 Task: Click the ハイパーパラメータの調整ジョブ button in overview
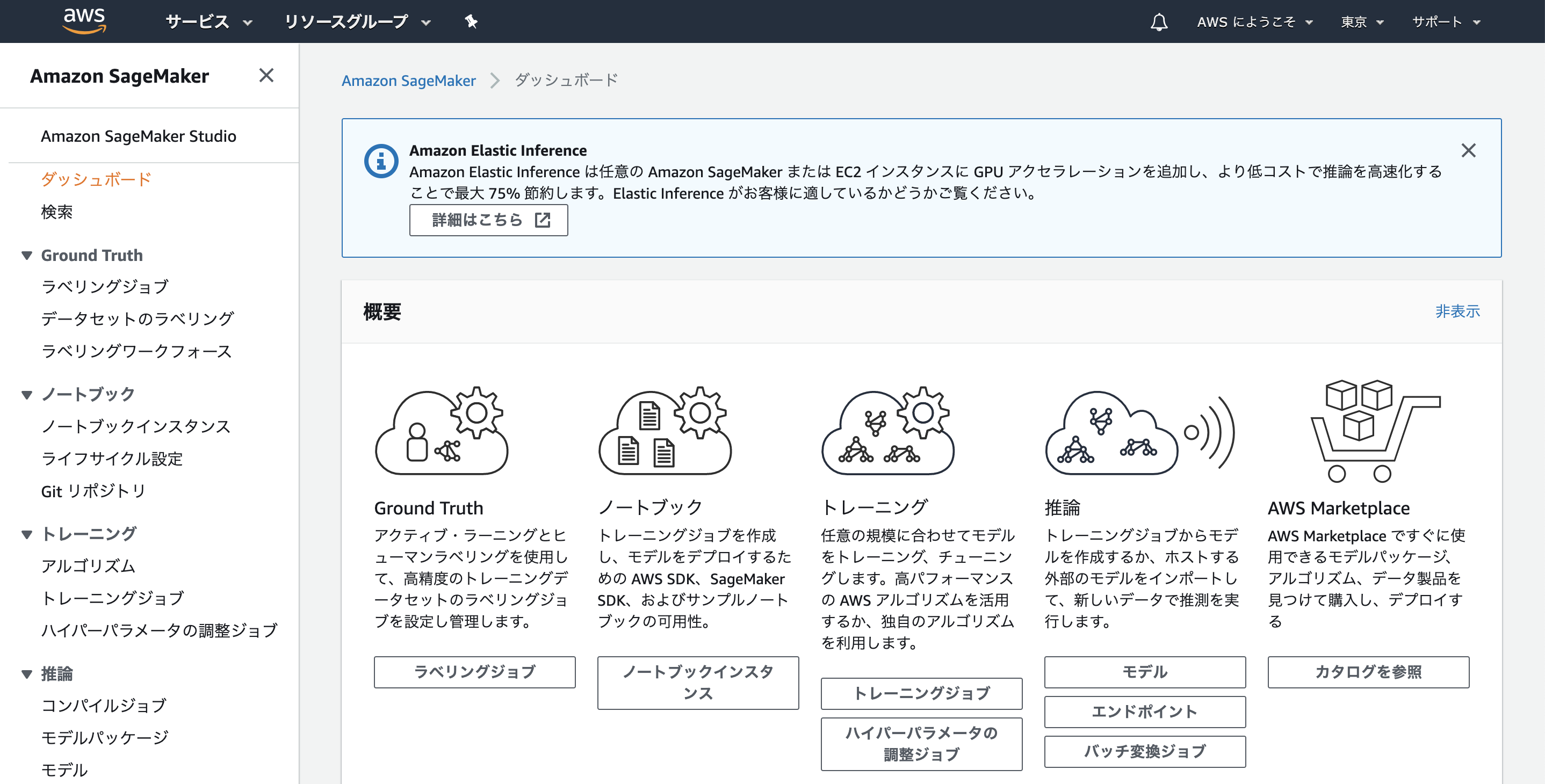tap(921, 744)
